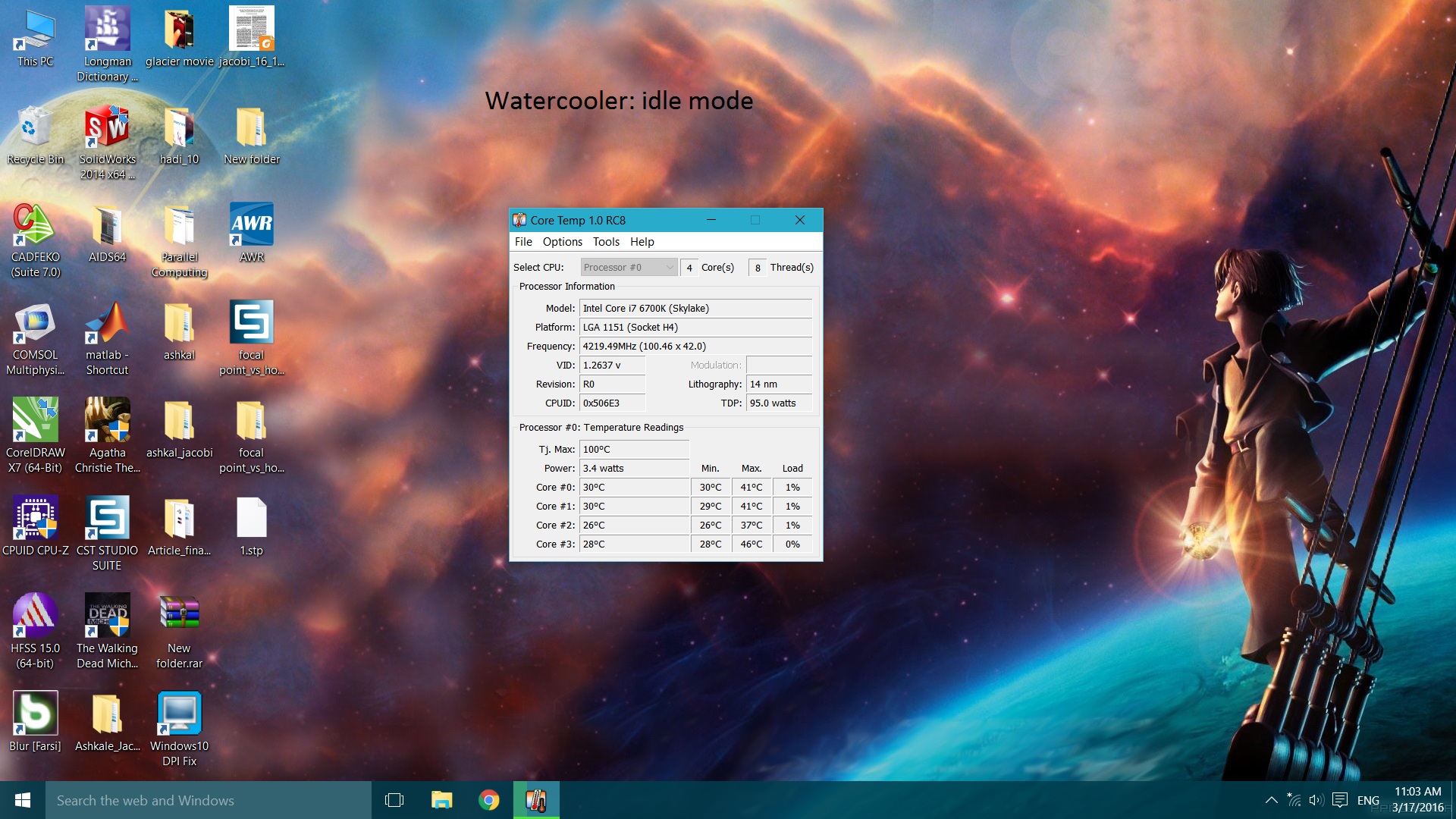The image size is (1456, 819).
Task: Click the Windows Start button
Action: coord(23,800)
